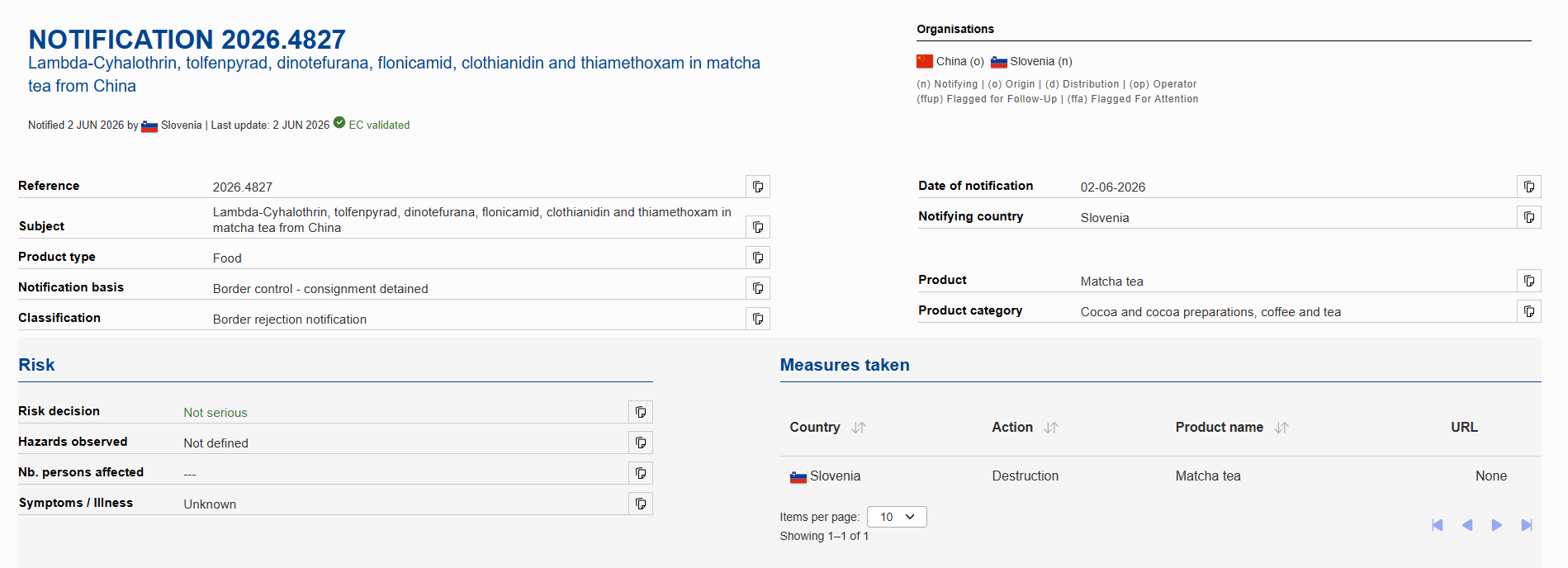1568x568 pixels.
Task: Select the Matcha tea cell in Measures table
Action: click(1208, 476)
